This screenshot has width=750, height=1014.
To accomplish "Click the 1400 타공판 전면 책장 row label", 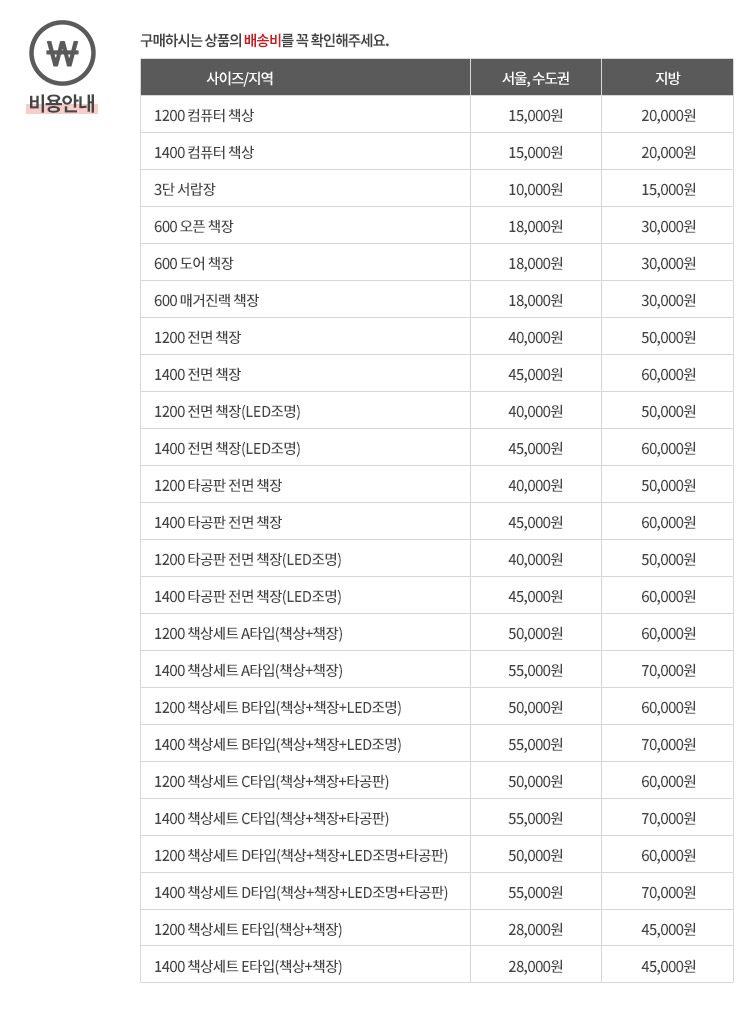I will [218, 522].
